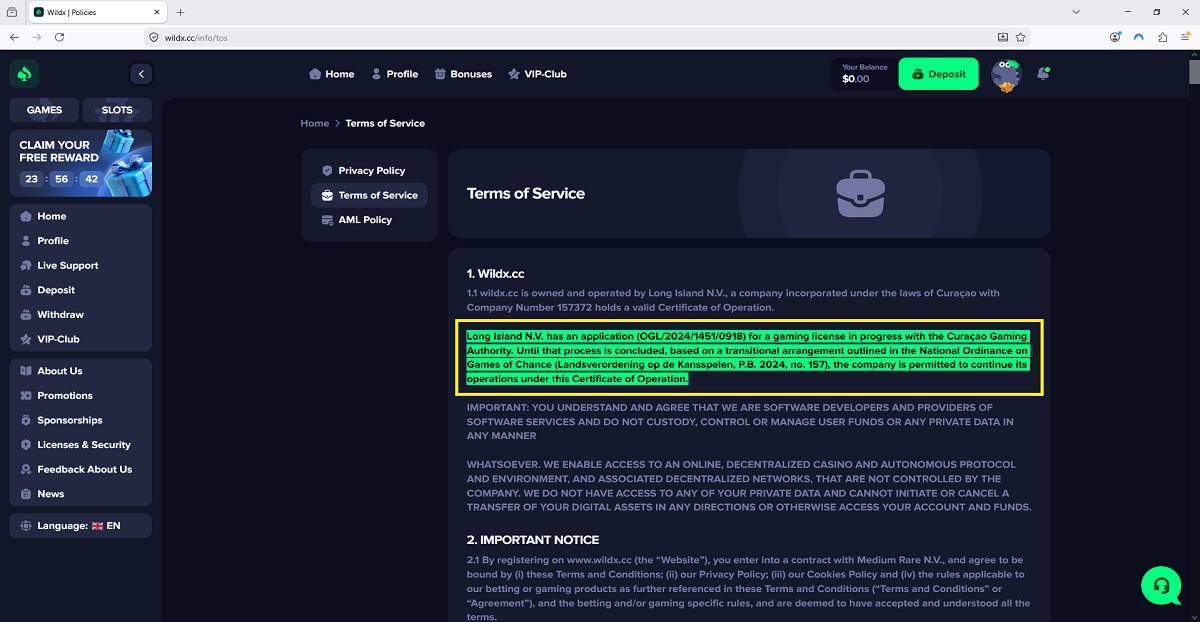
Task: Claim your free reward banner
Action: click(81, 163)
